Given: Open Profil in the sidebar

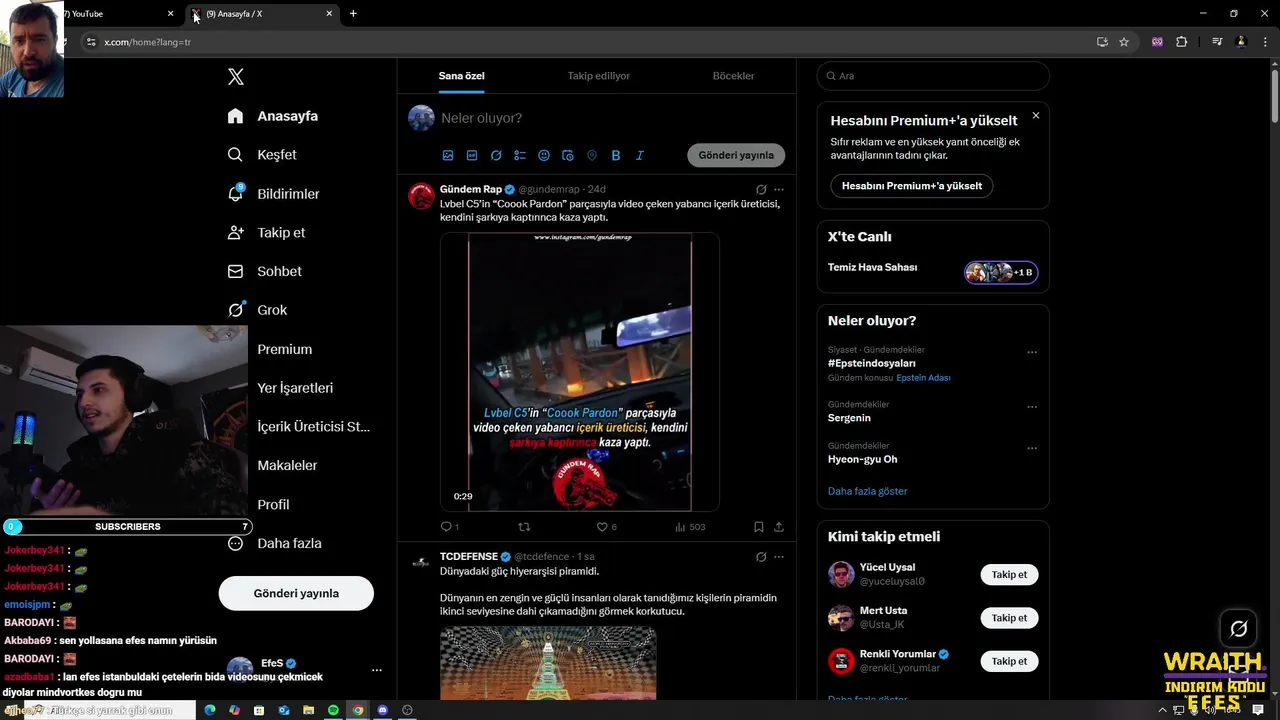Looking at the screenshot, I should pos(273,504).
